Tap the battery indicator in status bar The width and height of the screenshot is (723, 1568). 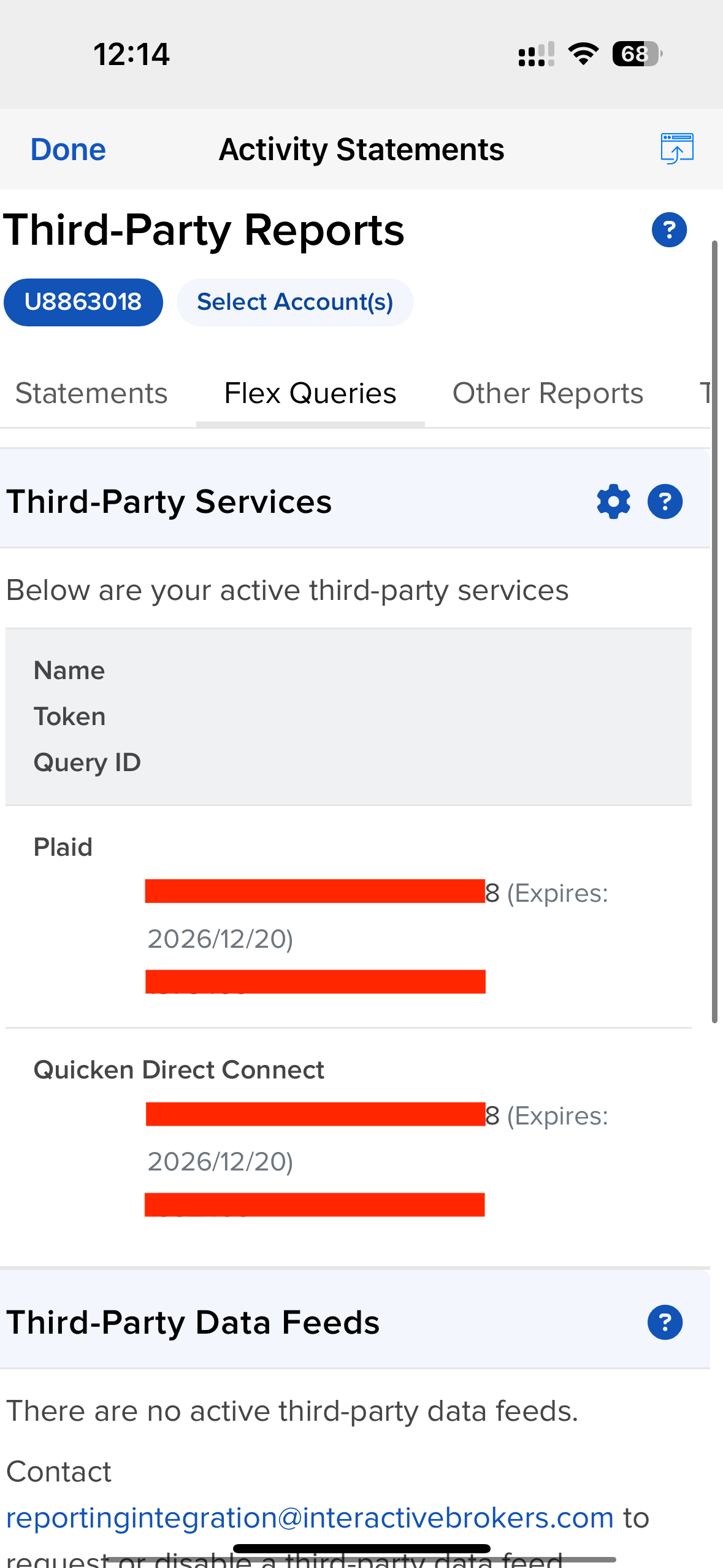pyautogui.click(x=637, y=54)
